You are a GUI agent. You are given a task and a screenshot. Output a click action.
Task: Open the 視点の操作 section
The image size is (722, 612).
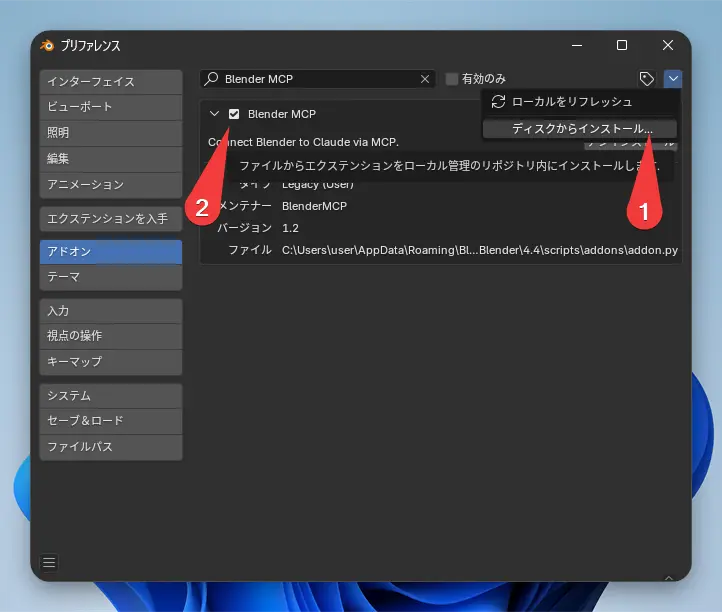pyautogui.click(x=111, y=336)
